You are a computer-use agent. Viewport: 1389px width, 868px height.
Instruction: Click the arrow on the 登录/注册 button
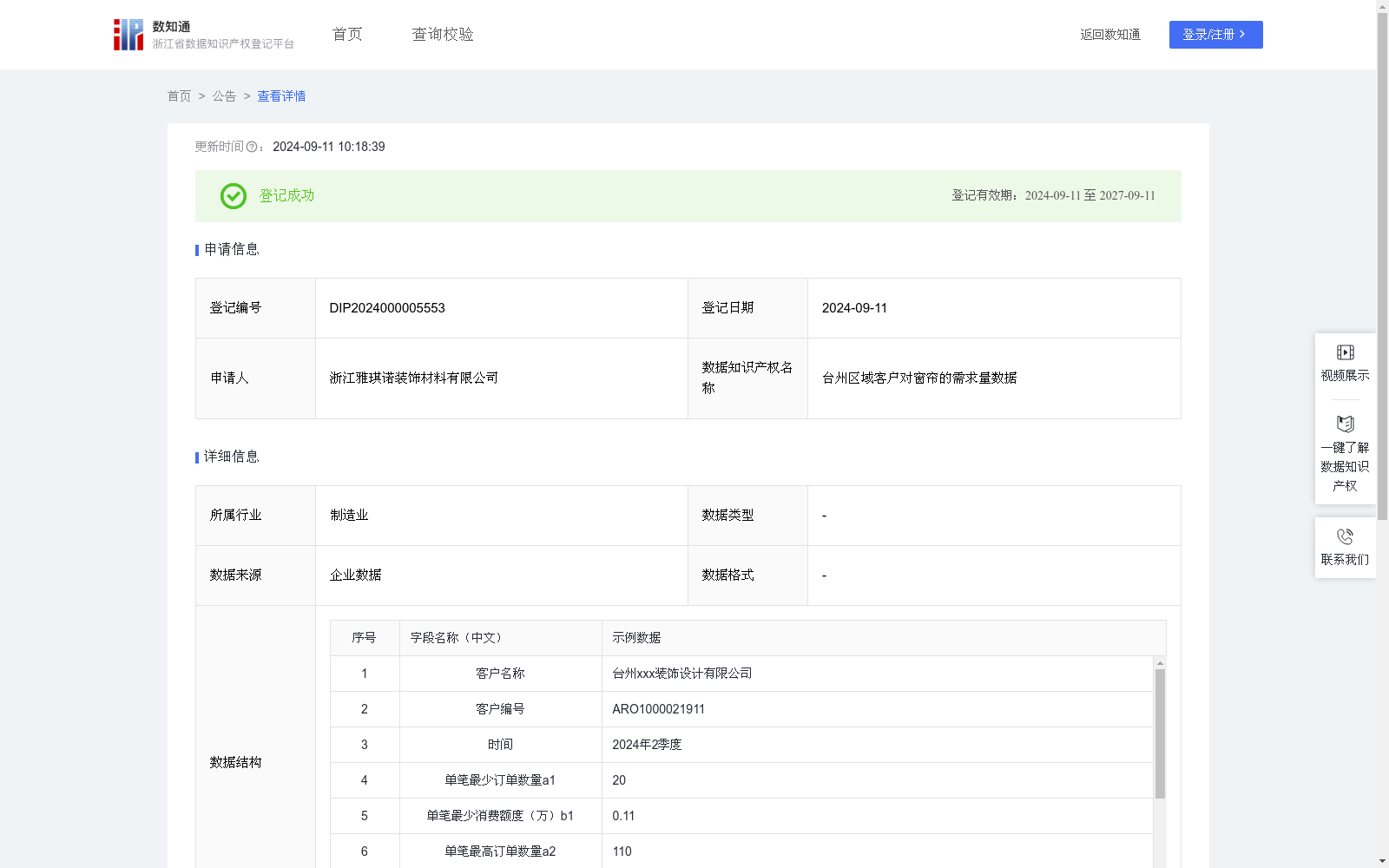click(1242, 35)
